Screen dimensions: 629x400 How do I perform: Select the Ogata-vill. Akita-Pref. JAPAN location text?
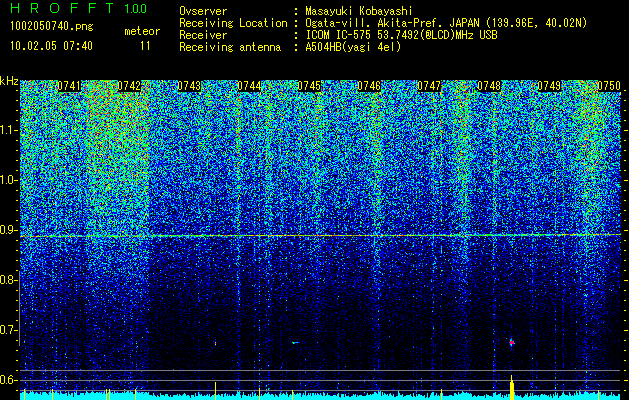click(x=446, y=23)
